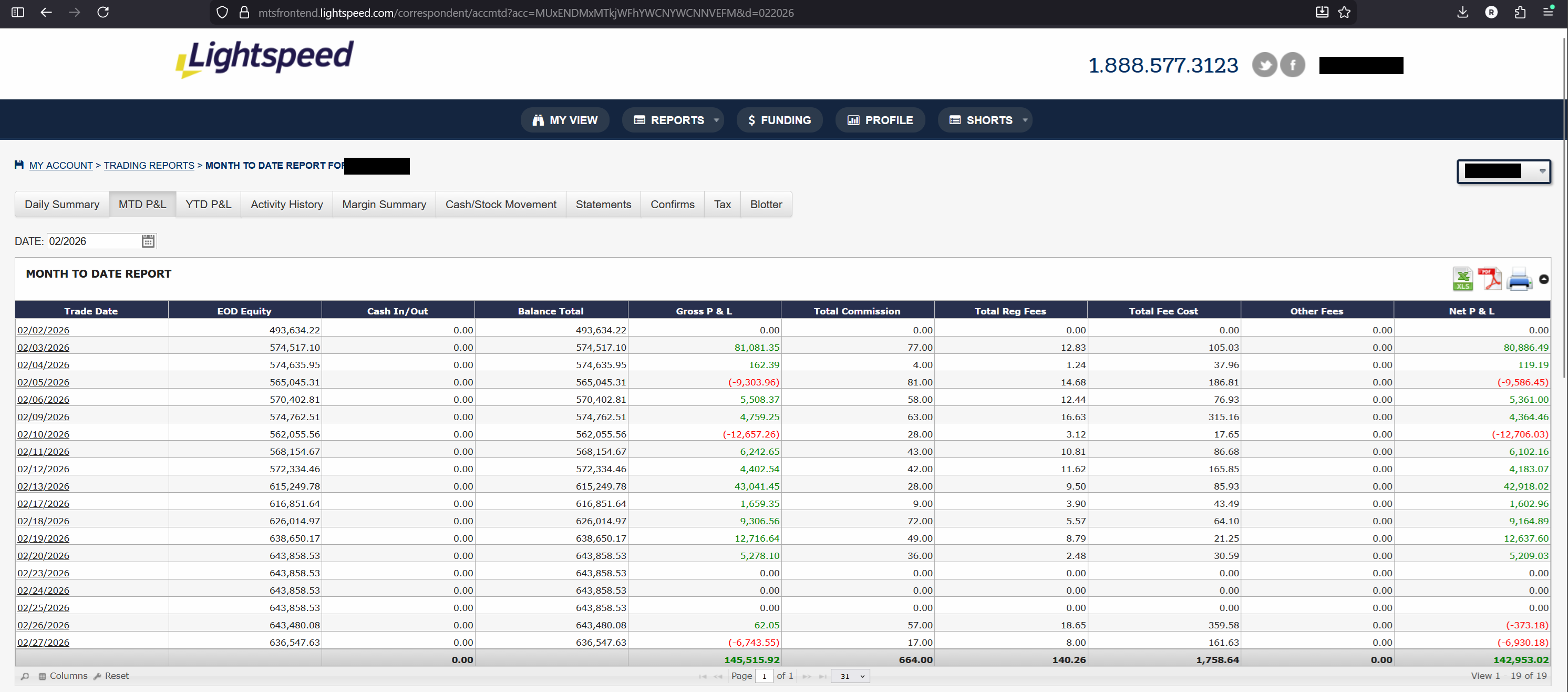Switch to the Margin Summary tab
The width and height of the screenshot is (1568, 692).
[384, 205]
